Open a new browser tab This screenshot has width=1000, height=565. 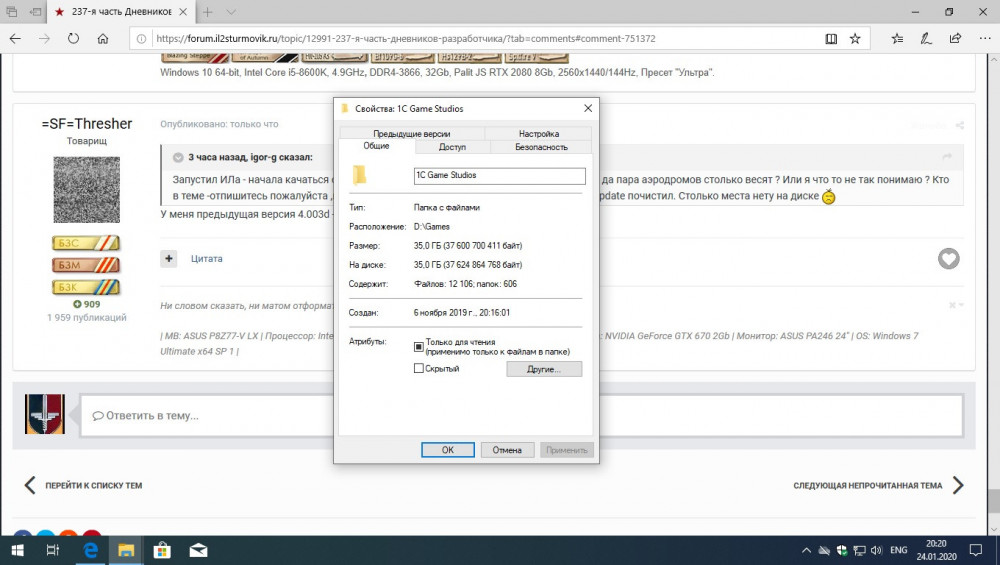208,11
